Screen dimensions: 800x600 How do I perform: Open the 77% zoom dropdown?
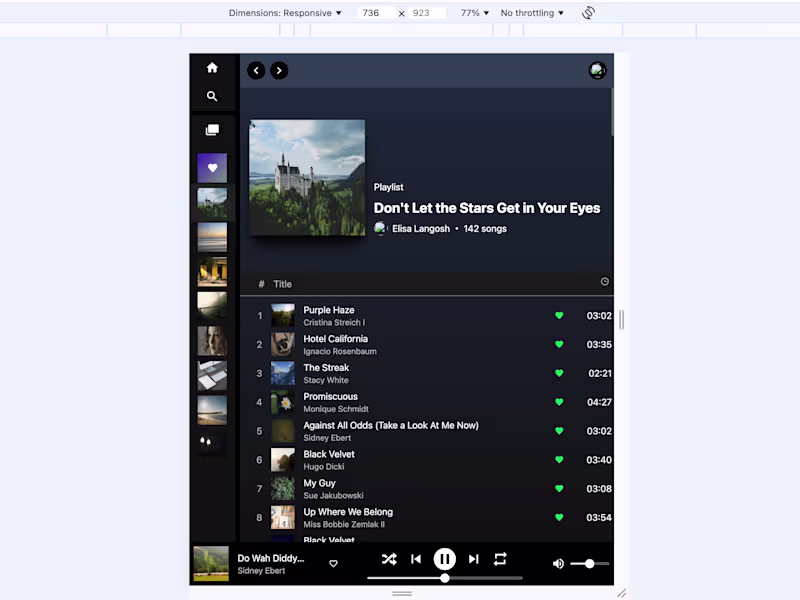tap(474, 13)
